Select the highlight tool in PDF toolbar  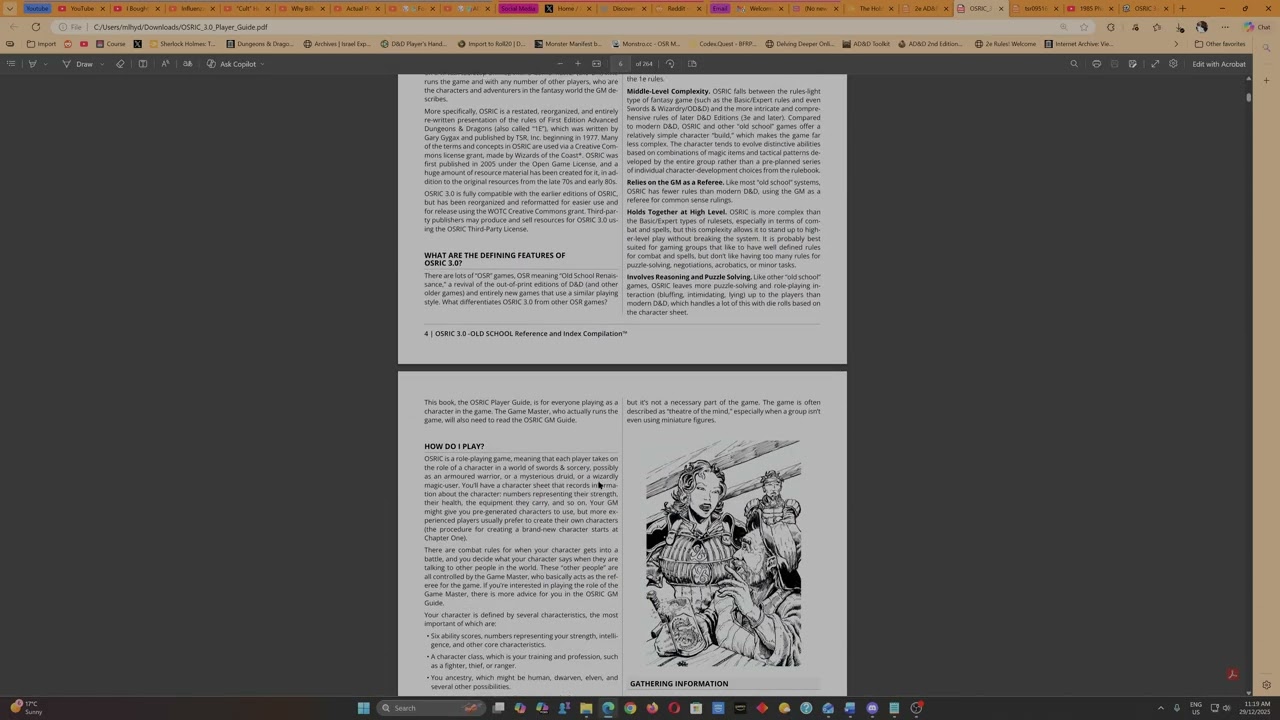click(x=32, y=64)
